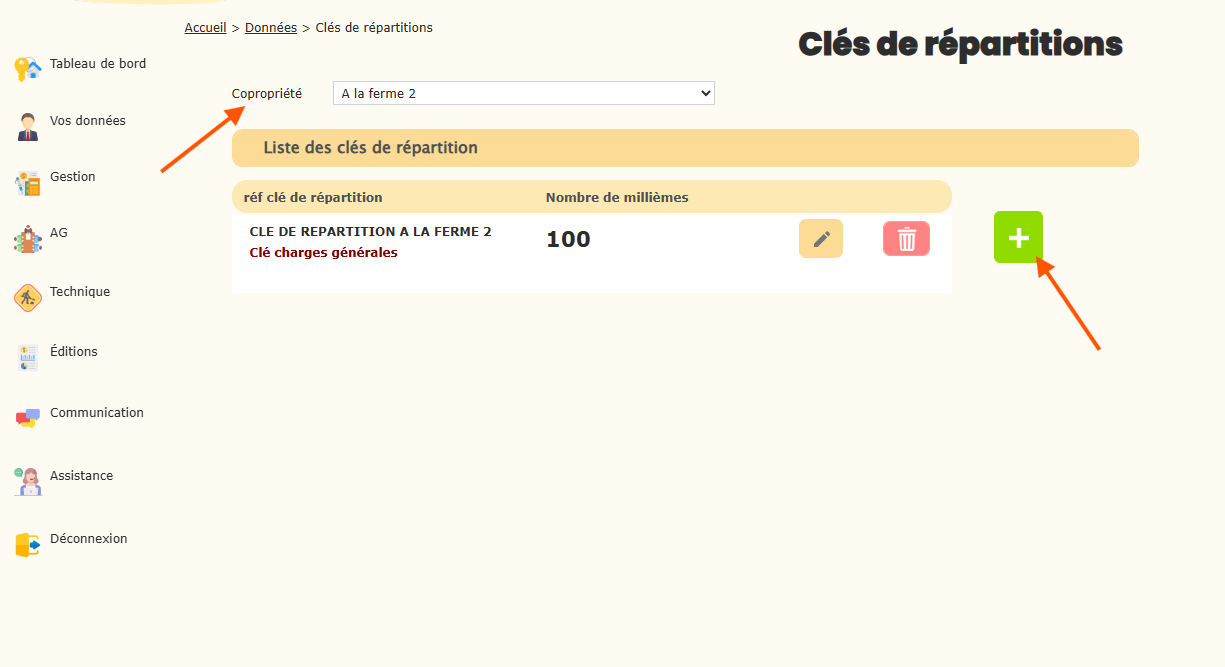Open the AG meeting icon
Screen dimensions: 1225x667
coord(28,238)
